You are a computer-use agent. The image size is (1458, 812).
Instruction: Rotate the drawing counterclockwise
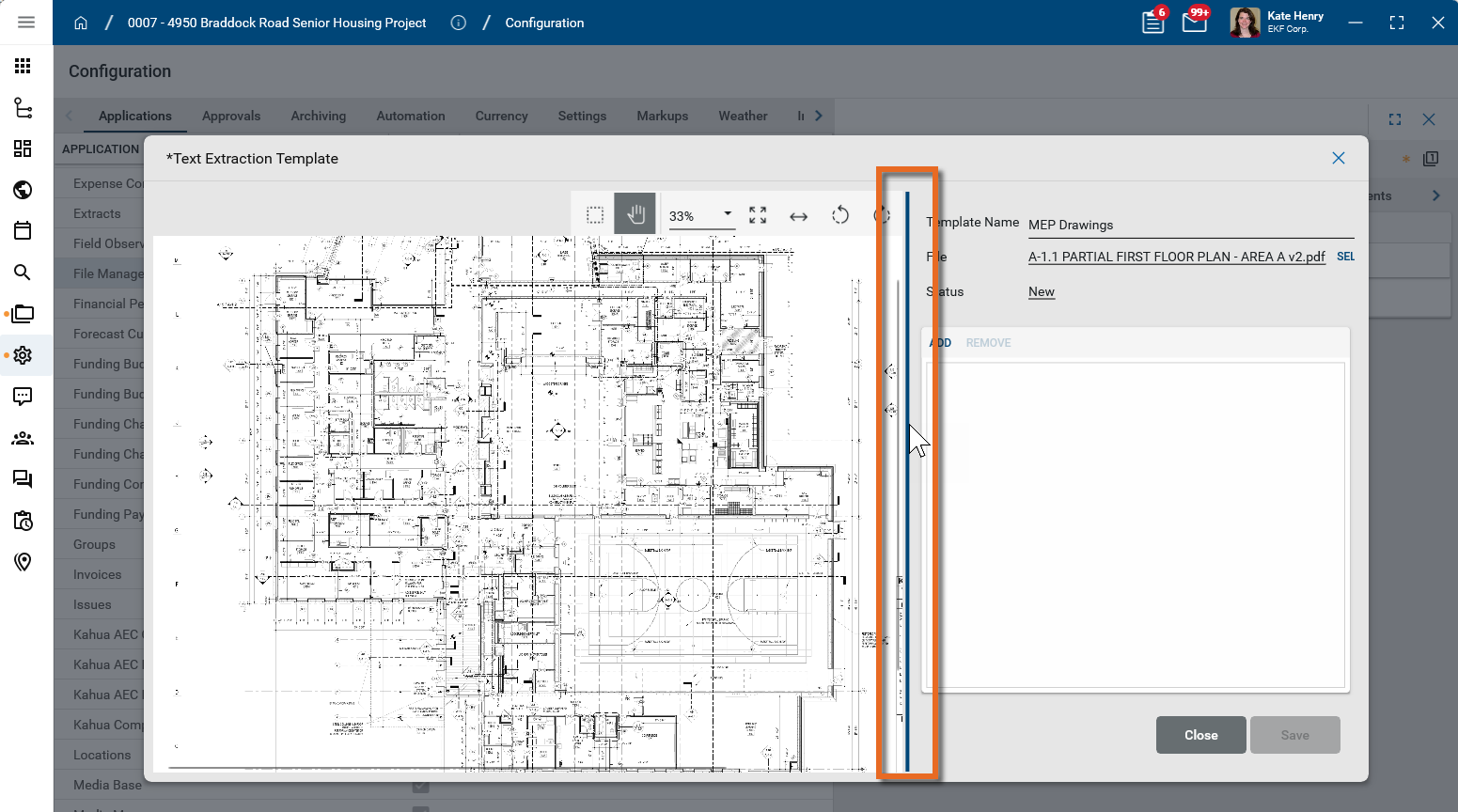click(840, 215)
